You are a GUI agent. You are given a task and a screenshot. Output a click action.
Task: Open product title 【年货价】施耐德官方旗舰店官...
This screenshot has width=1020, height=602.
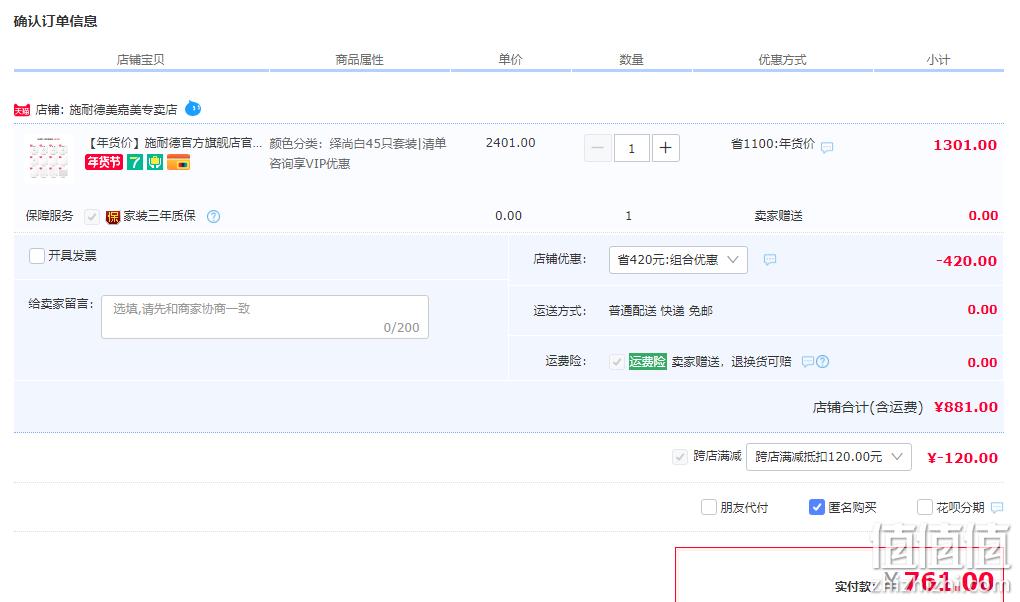(x=174, y=143)
